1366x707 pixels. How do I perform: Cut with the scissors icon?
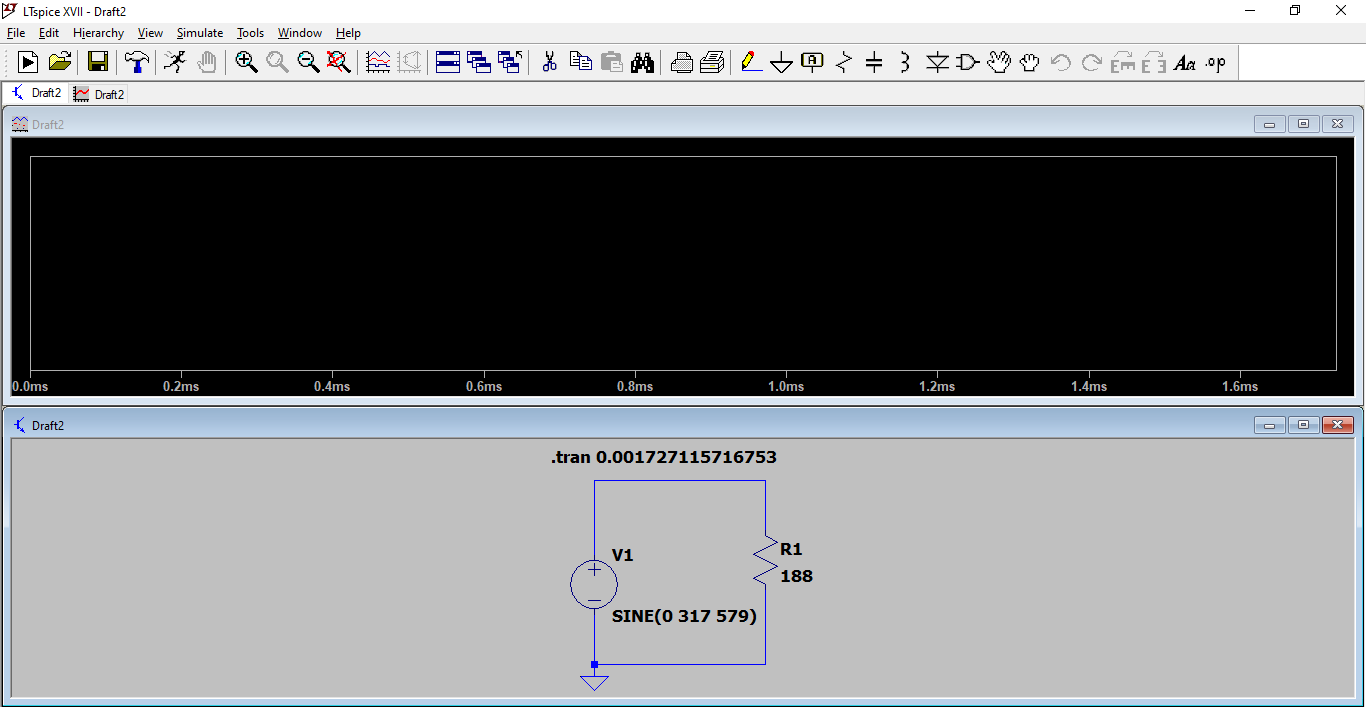pos(548,62)
